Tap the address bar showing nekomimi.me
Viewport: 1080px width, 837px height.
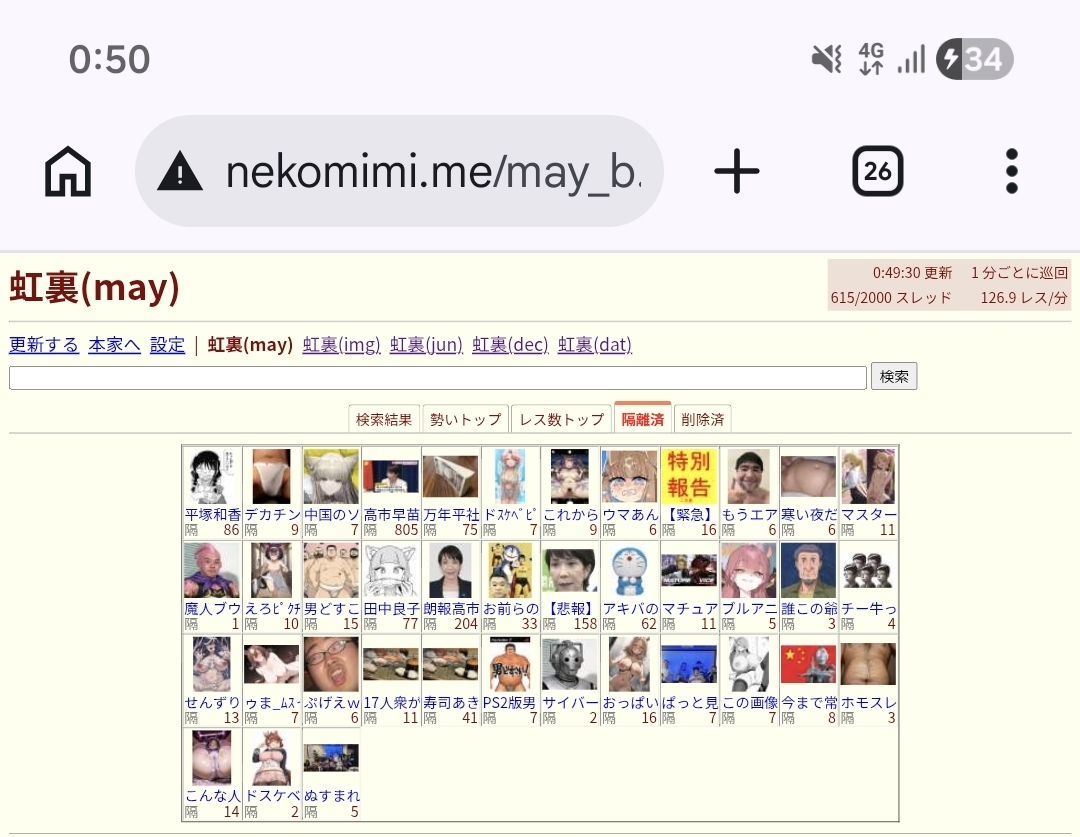(x=399, y=172)
